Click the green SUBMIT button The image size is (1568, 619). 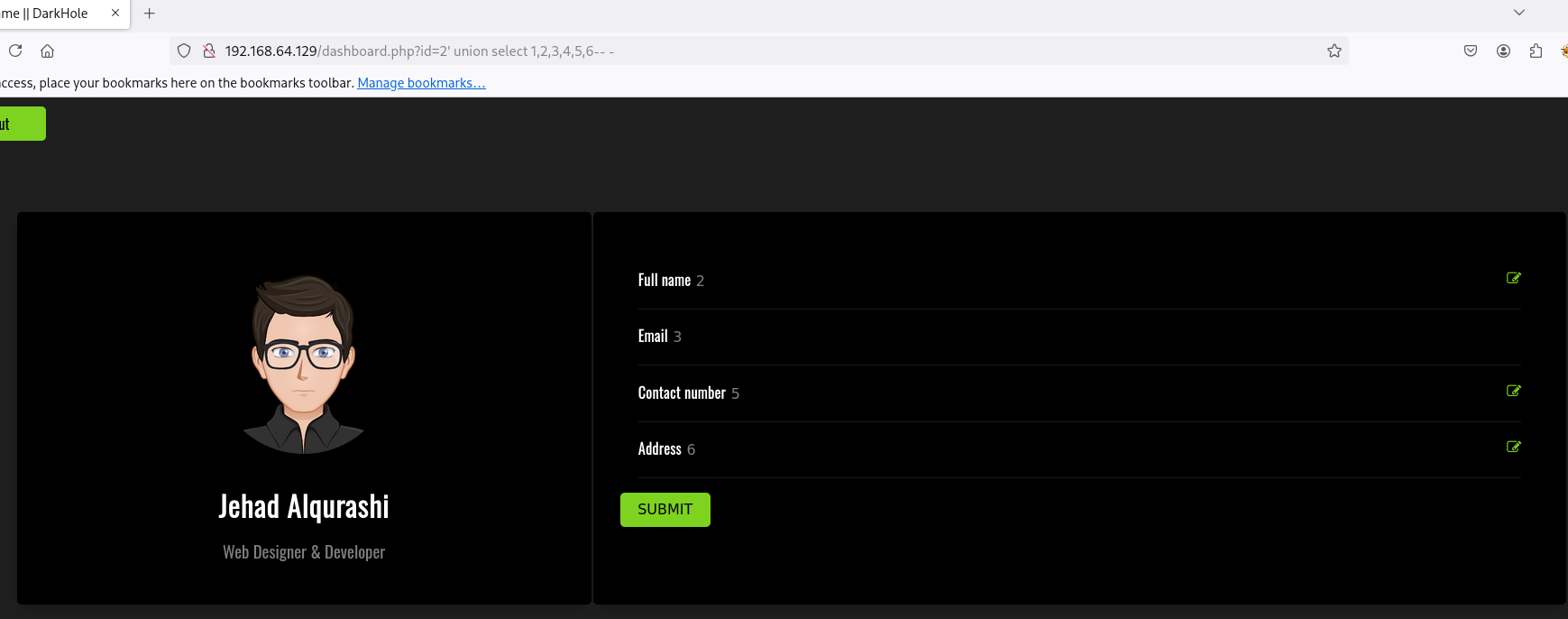pyautogui.click(x=665, y=510)
